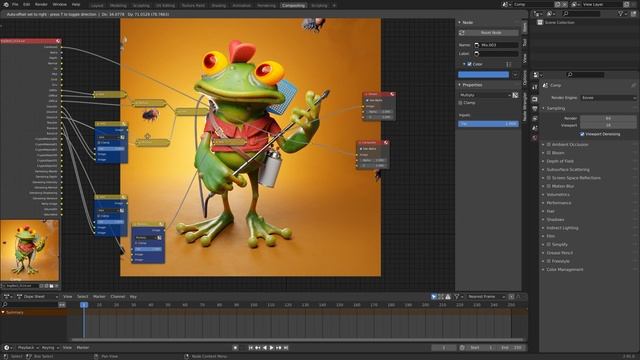The image size is (640, 360).
Task: Enable the Freestyle checkbox
Action: click(549, 261)
